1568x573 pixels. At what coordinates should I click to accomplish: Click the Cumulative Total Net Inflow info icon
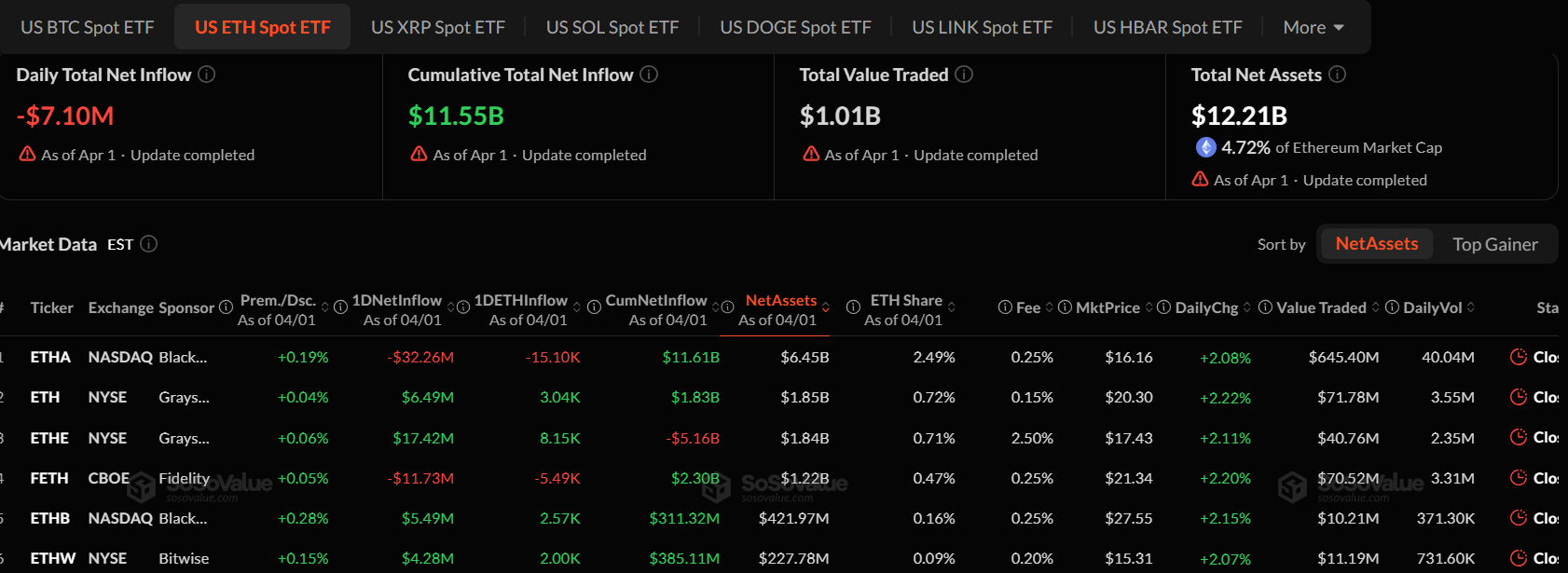coord(649,75)
